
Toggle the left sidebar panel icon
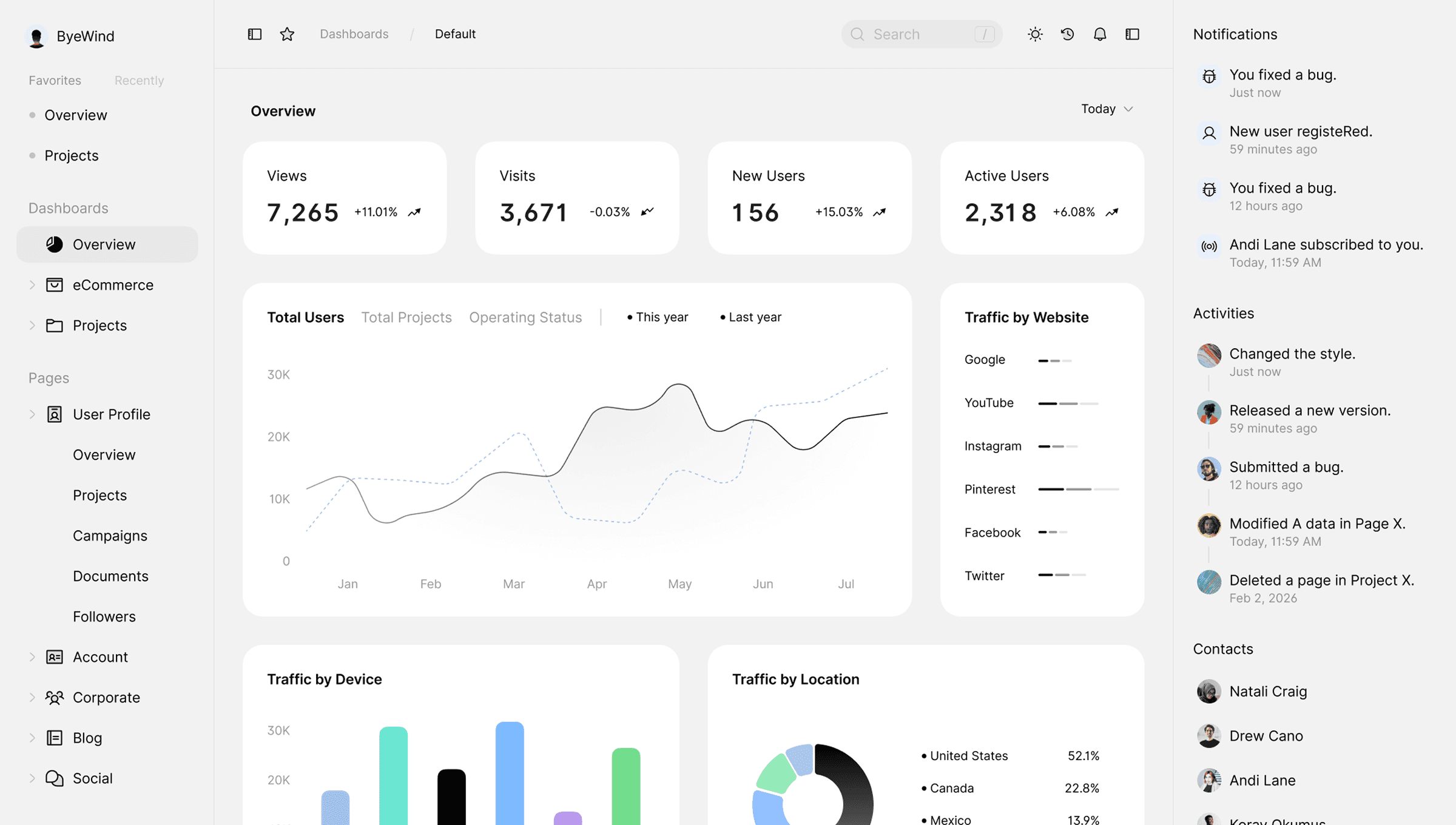(255, 34)
